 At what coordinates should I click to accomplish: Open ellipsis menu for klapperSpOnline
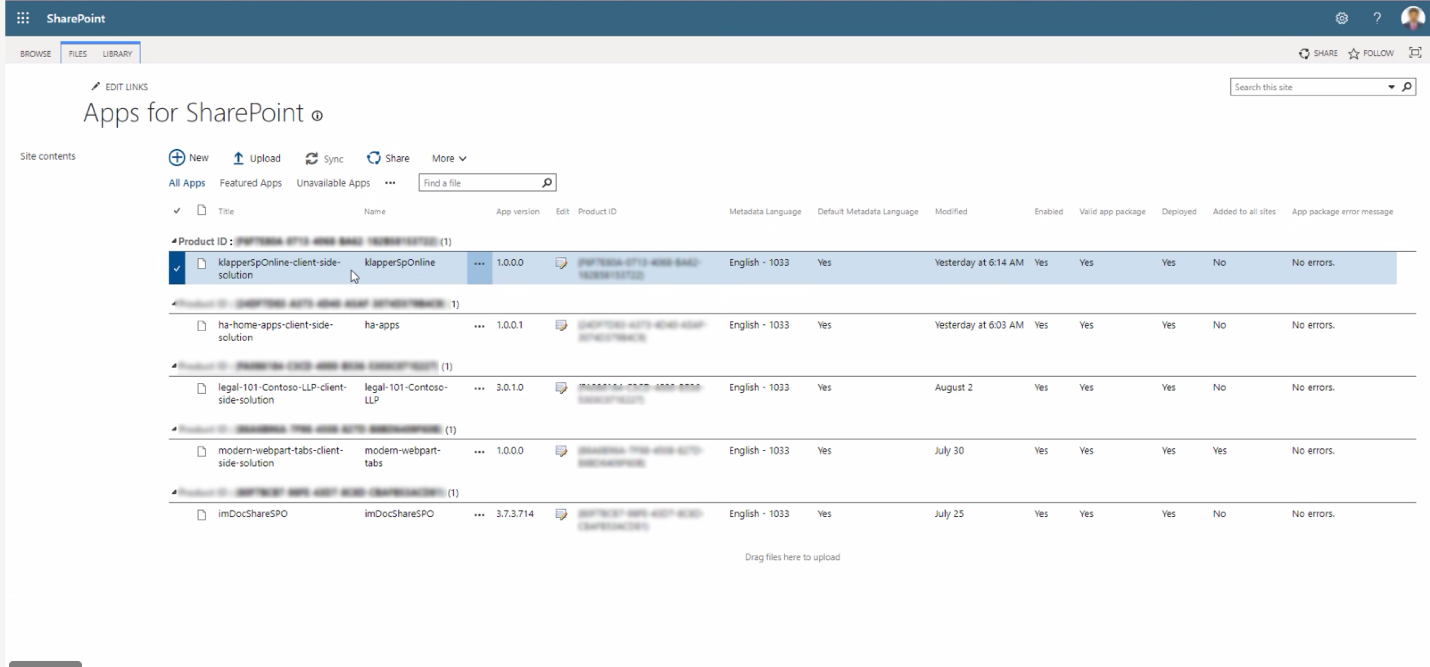tap(479, 263)
